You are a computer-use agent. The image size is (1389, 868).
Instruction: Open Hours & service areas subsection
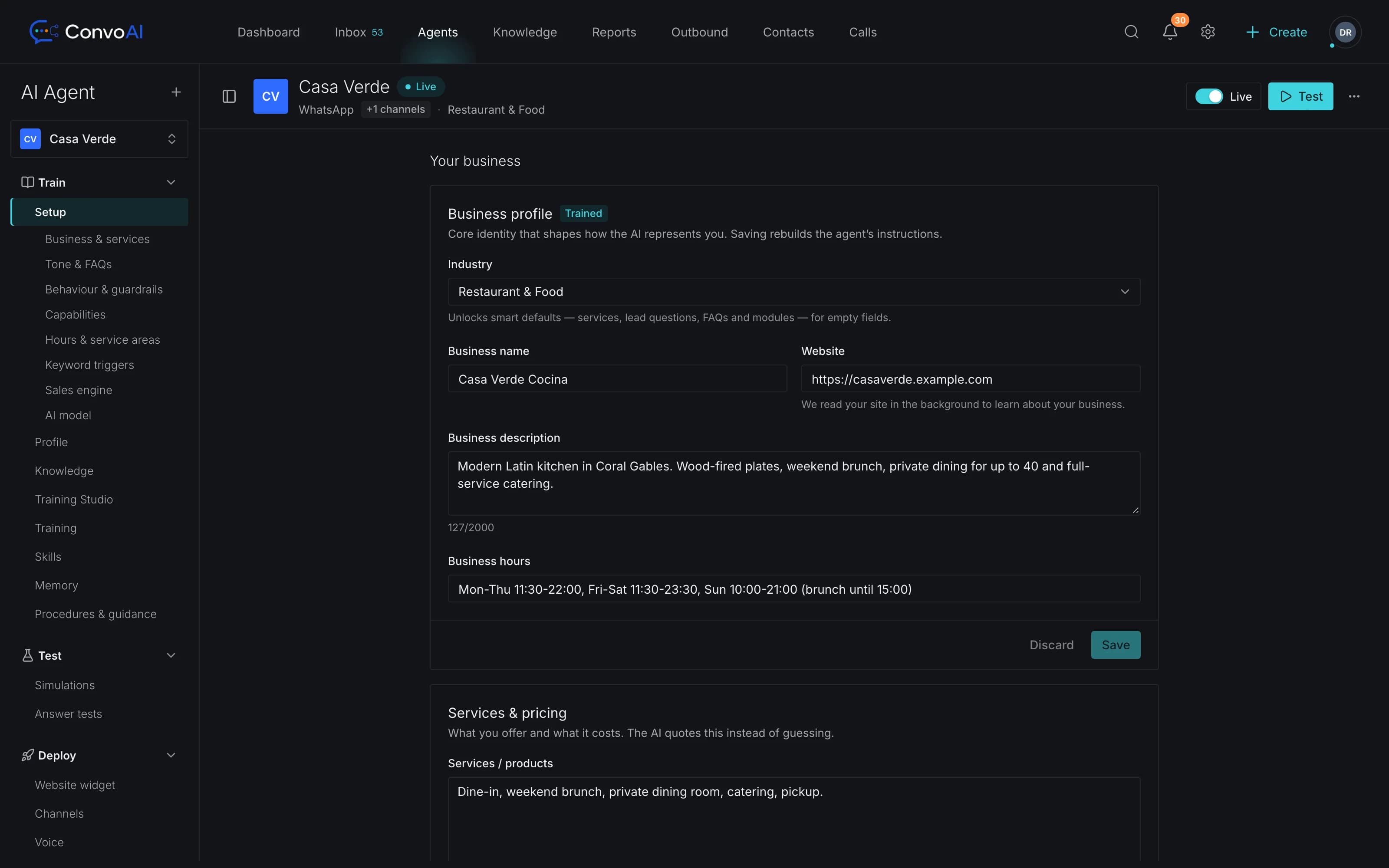pyautogui.click(x=103, y=340)
